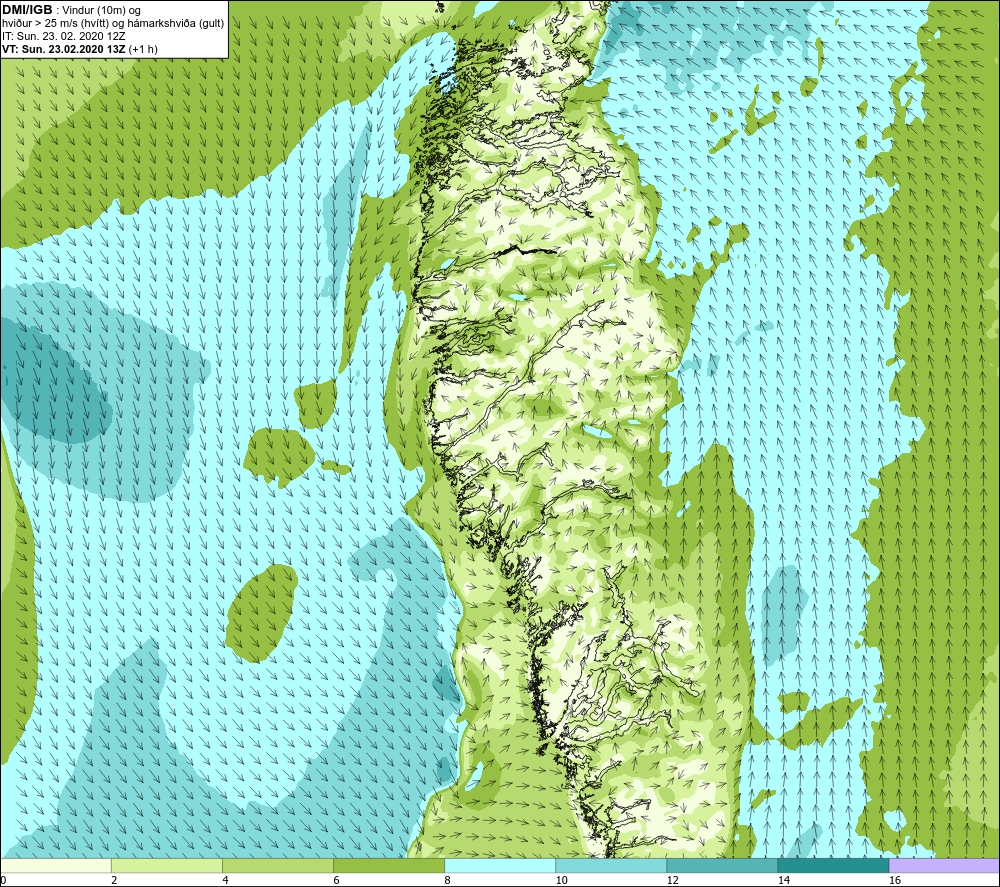Click the purple legend swatch above 16
The height and width of the screenshot is (887, 1000).
click(945, 865)
